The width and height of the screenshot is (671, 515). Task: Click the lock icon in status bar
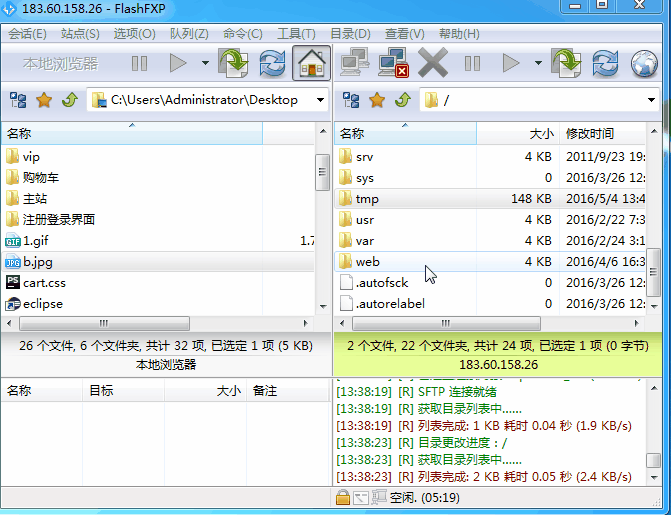coord(343,497)
